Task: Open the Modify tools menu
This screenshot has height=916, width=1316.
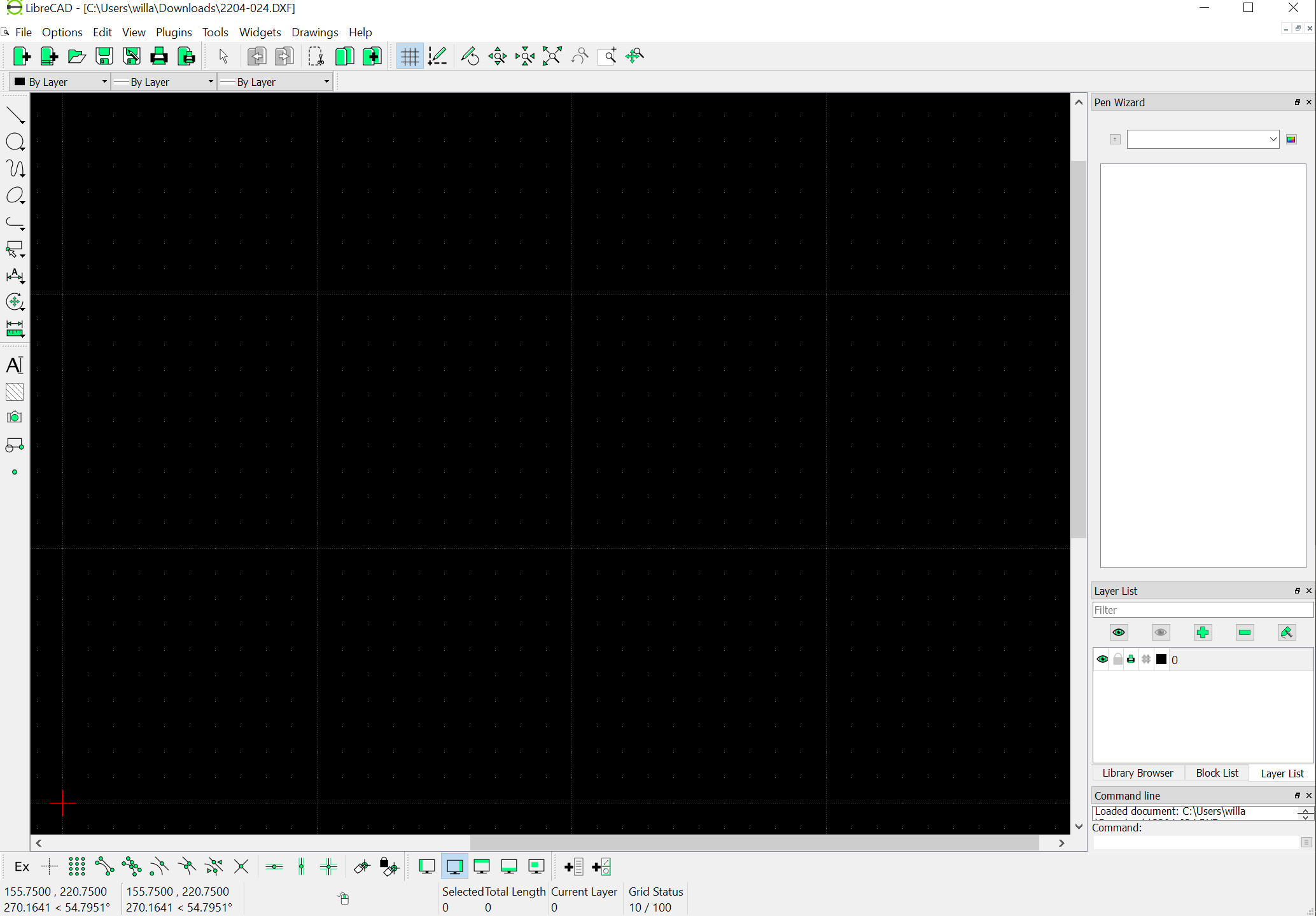Action: [15, 302]
